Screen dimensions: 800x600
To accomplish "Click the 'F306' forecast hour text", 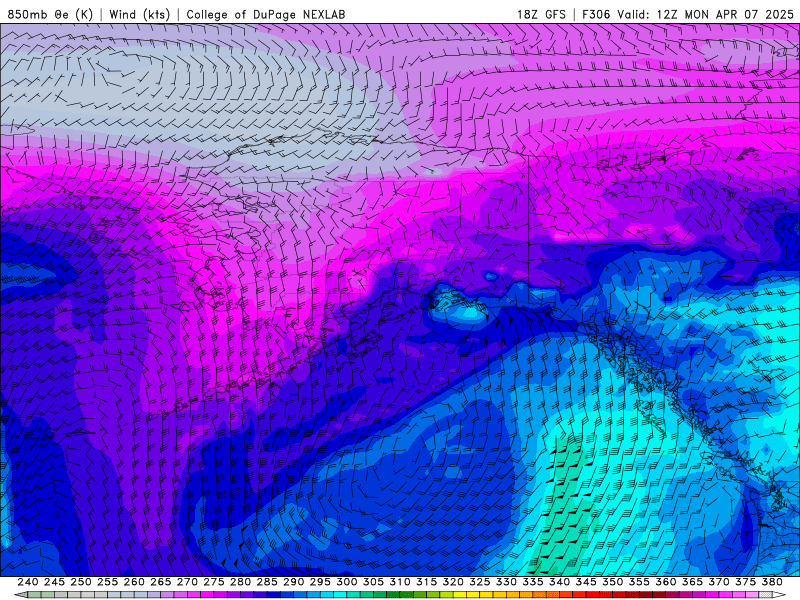I will click(x=596, y=14).
